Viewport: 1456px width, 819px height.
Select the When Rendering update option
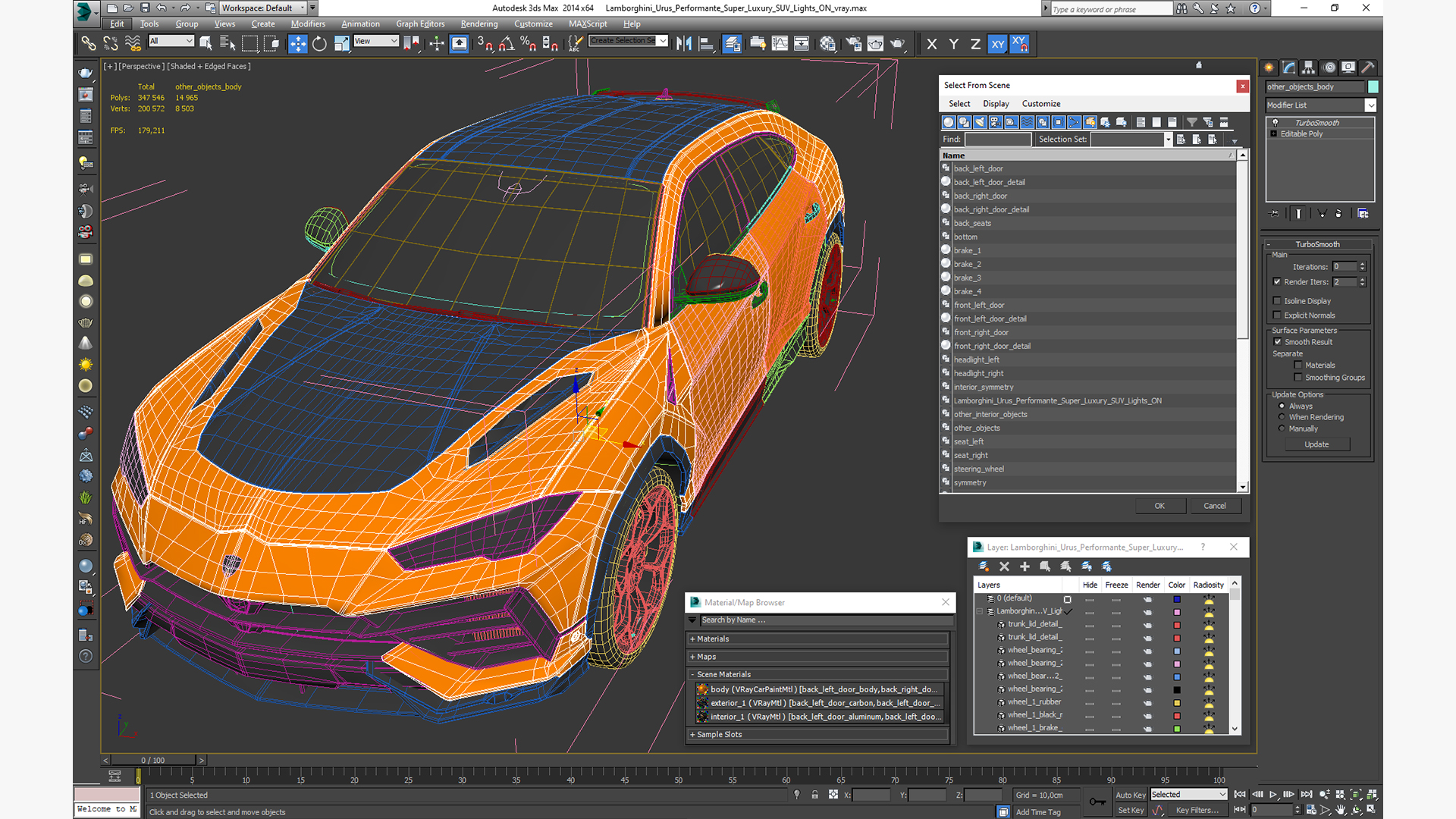pos(1282,417)
